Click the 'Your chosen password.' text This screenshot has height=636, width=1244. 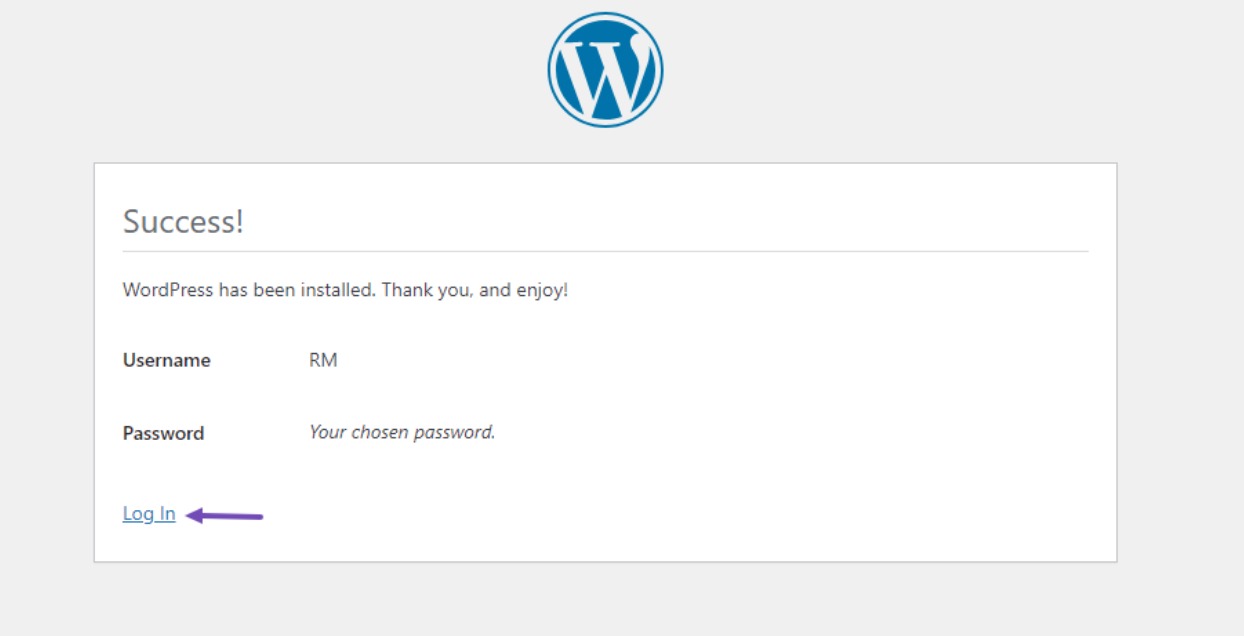[402, 433]
